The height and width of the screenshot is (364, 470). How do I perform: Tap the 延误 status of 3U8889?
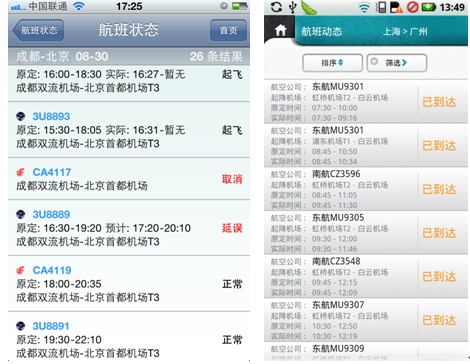click(x=232, y=228)
